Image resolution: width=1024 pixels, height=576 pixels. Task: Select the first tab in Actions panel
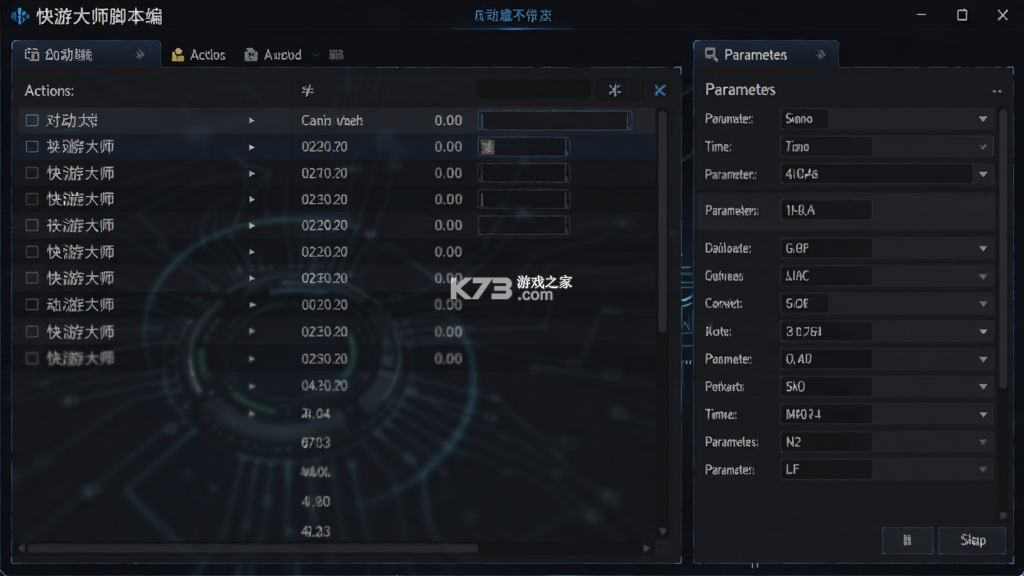[x=86, y=55]
